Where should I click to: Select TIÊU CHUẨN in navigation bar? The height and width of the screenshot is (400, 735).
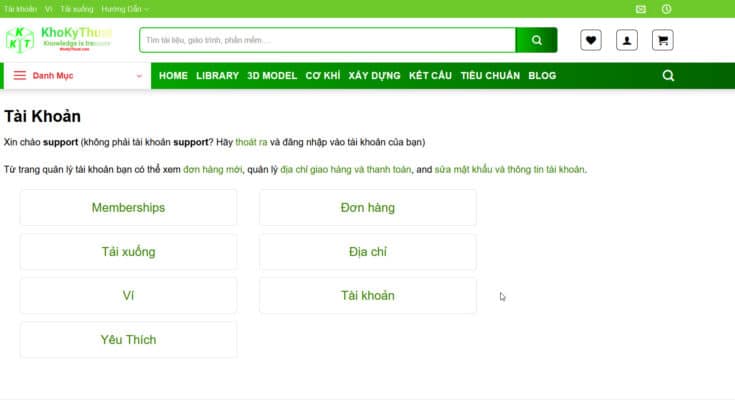490,75
